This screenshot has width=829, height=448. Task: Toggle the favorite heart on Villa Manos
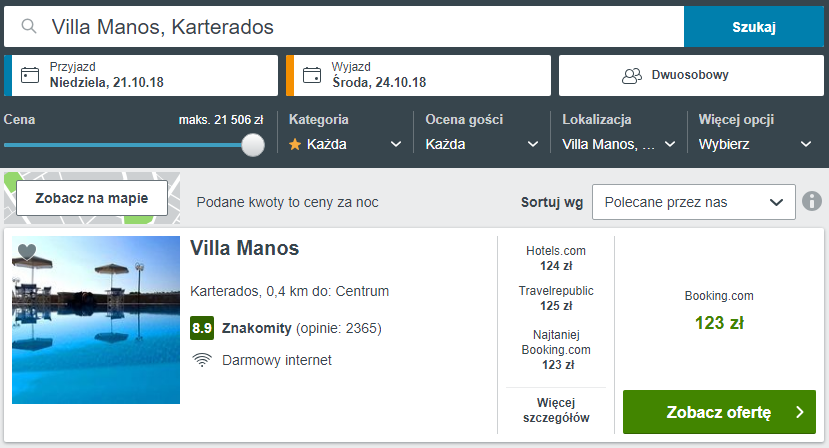pyautogui.click(x=27, y=252)
